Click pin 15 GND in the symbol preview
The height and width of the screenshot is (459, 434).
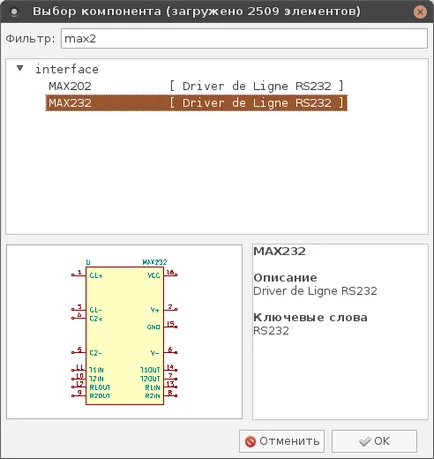(171, 326)
